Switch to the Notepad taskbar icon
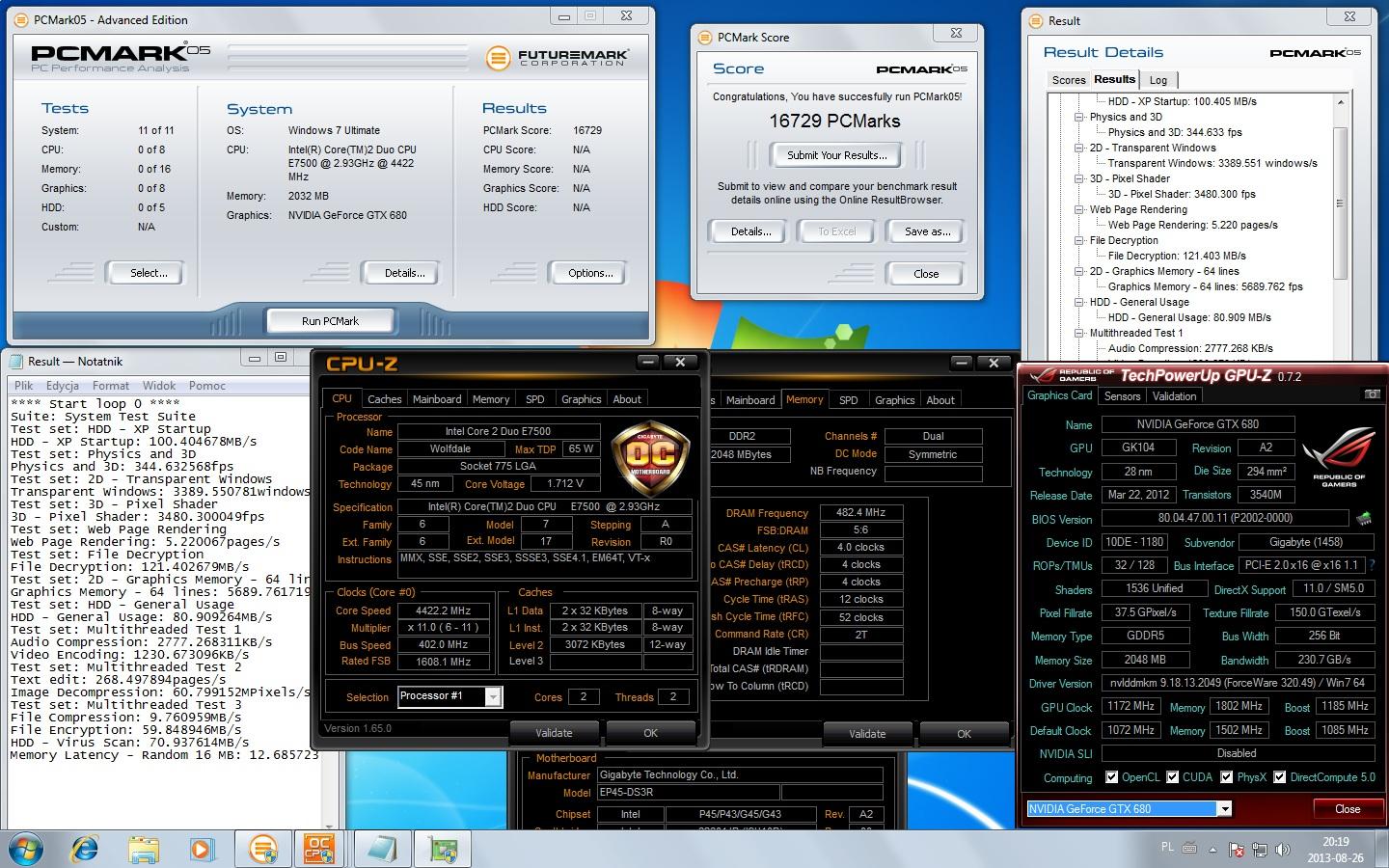Image resolution: width=1389 pixels, height=868 pixels. (382, 849)
